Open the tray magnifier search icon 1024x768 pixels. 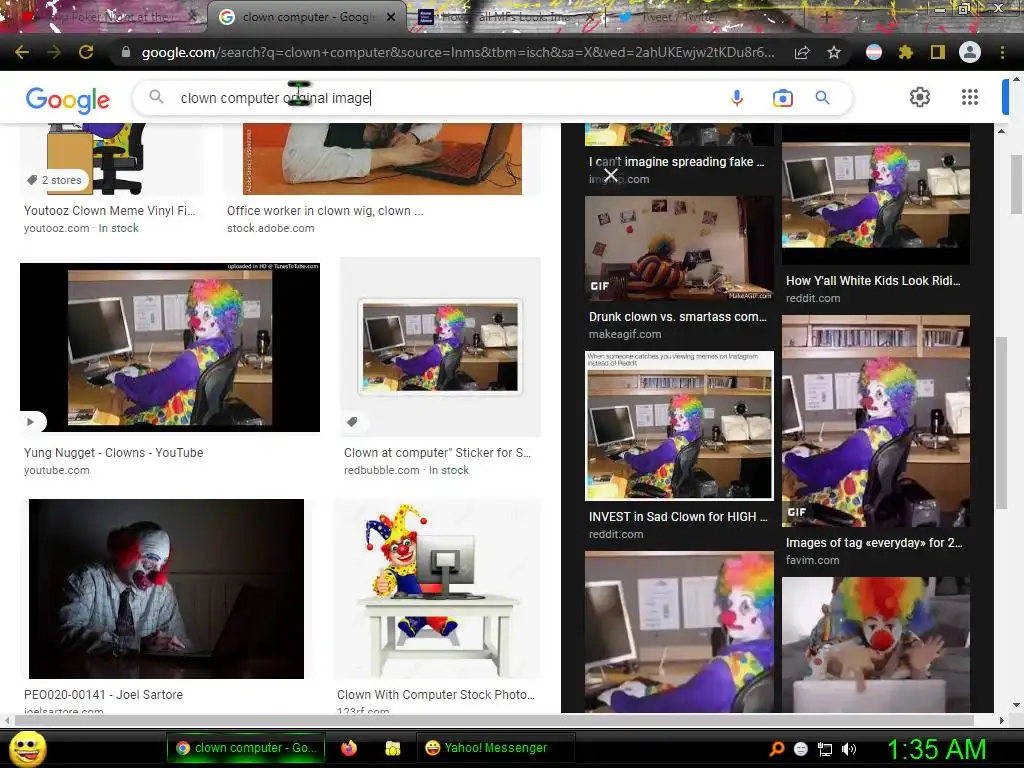pos(776,749)
